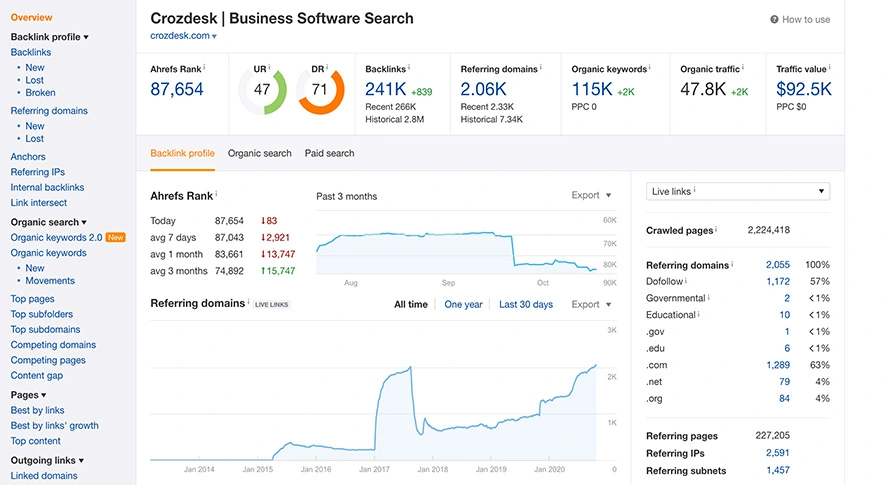The image size is (890, 485).
Task: Click the 87,654 Ahrefs Rank value
Action: [x=177, y=89]
